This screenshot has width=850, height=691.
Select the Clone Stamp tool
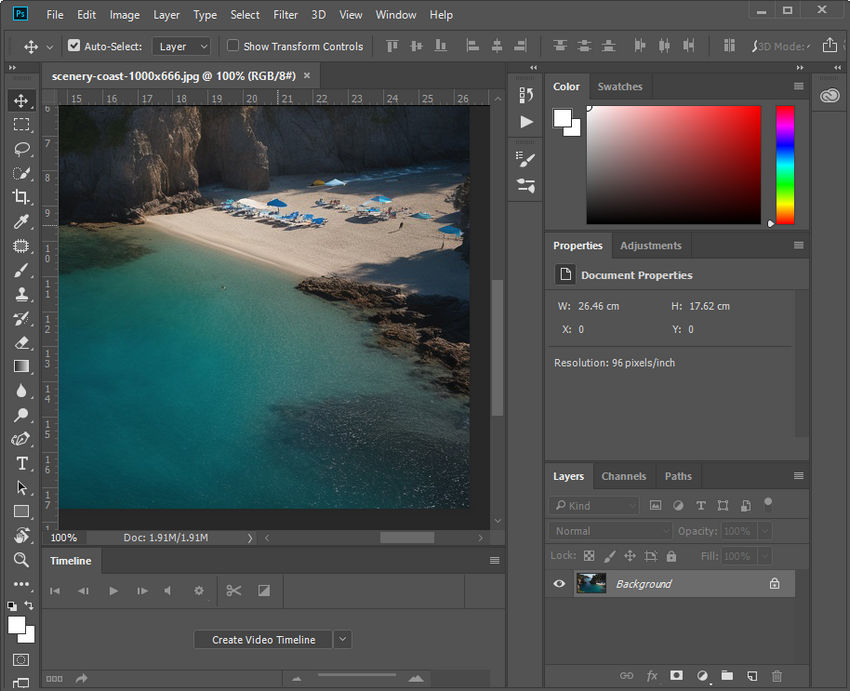(x=21, y=294)
